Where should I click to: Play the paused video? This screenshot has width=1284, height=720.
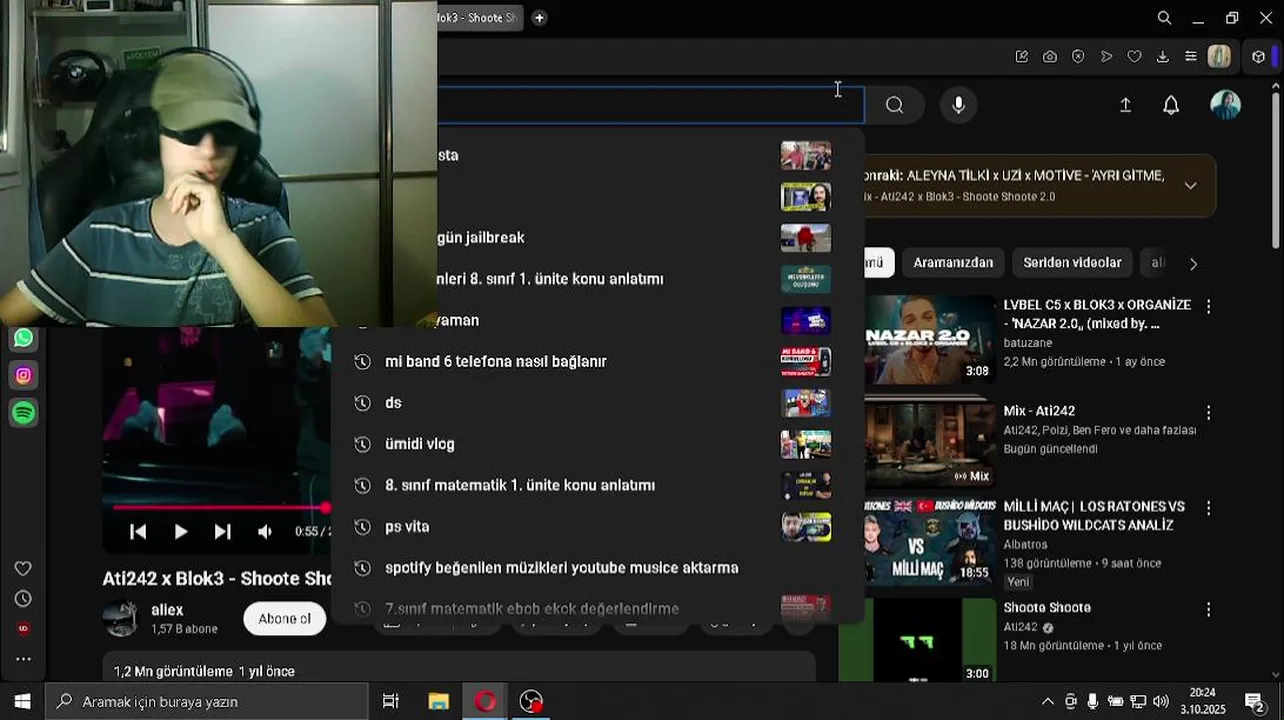pyautogui.click(x=180, y=532)
